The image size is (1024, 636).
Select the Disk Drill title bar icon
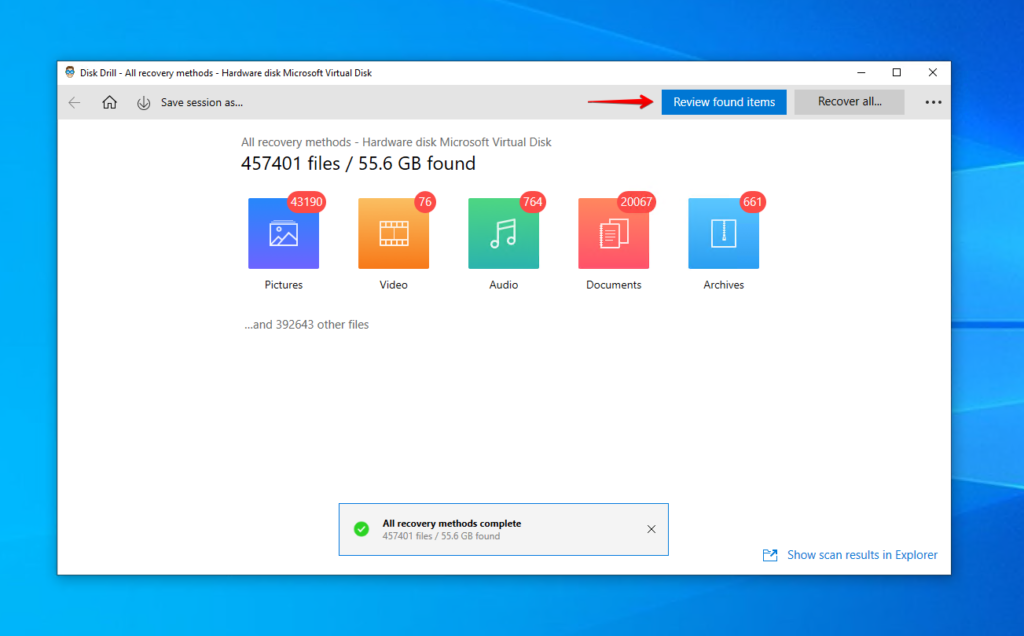[x=69, y=72]
